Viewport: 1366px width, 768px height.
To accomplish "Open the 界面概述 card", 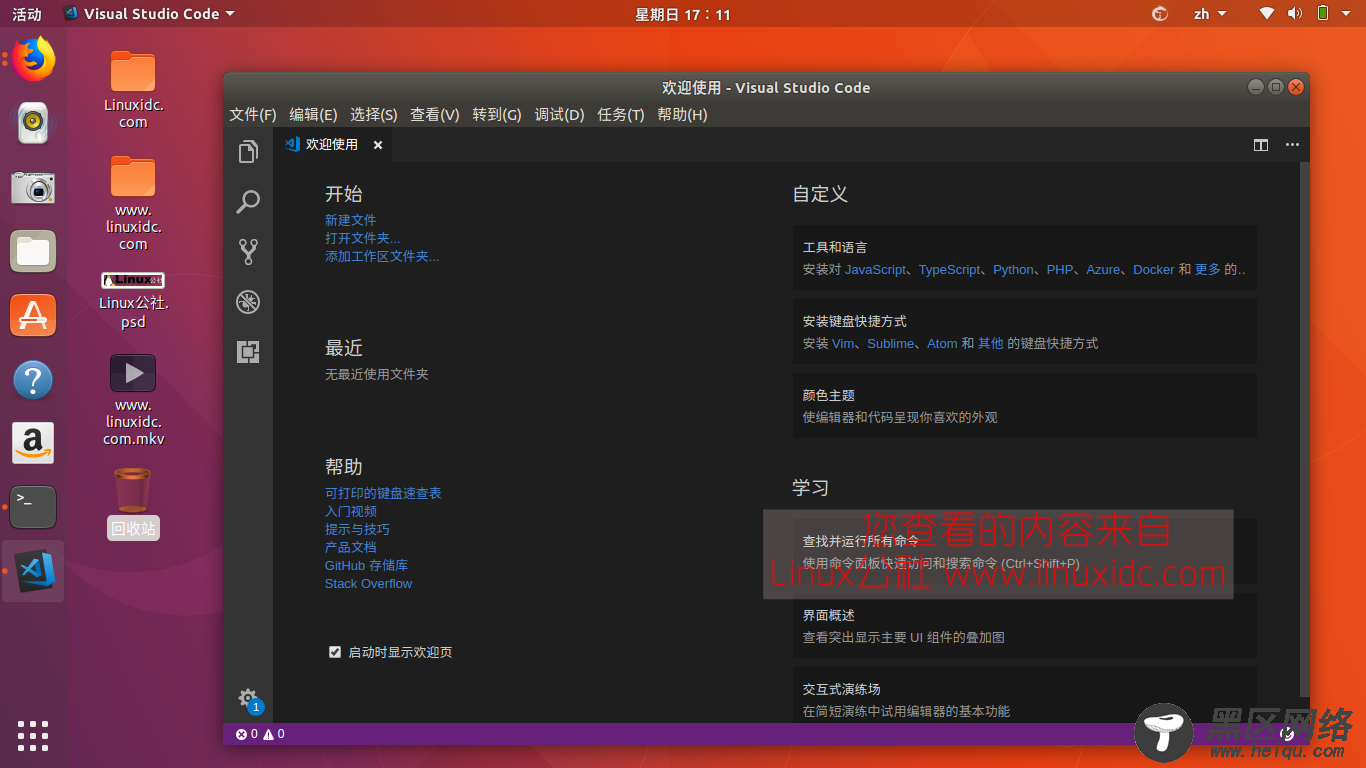I will tap(1024, 626).
